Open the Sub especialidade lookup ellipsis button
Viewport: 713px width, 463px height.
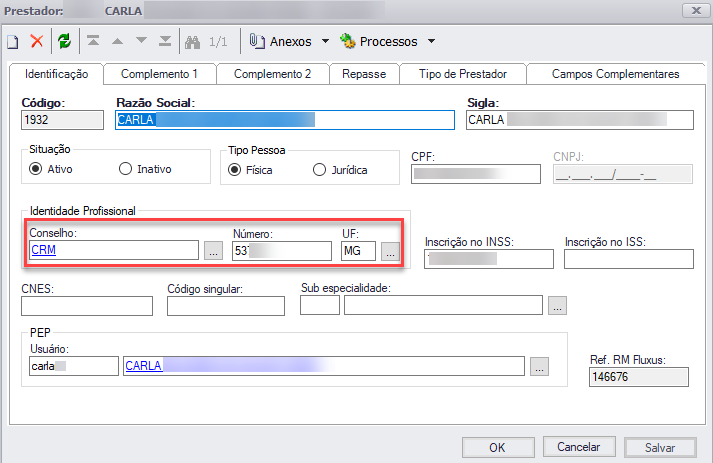pos(557,306)
